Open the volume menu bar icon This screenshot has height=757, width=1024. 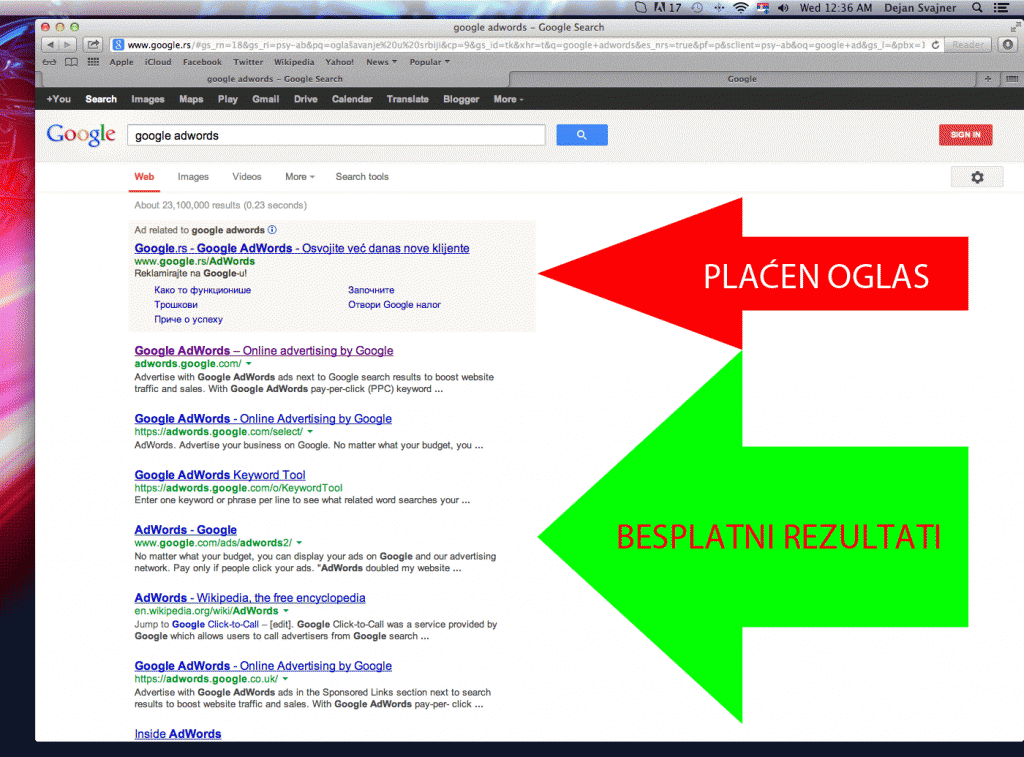click(x=784, y=8)
